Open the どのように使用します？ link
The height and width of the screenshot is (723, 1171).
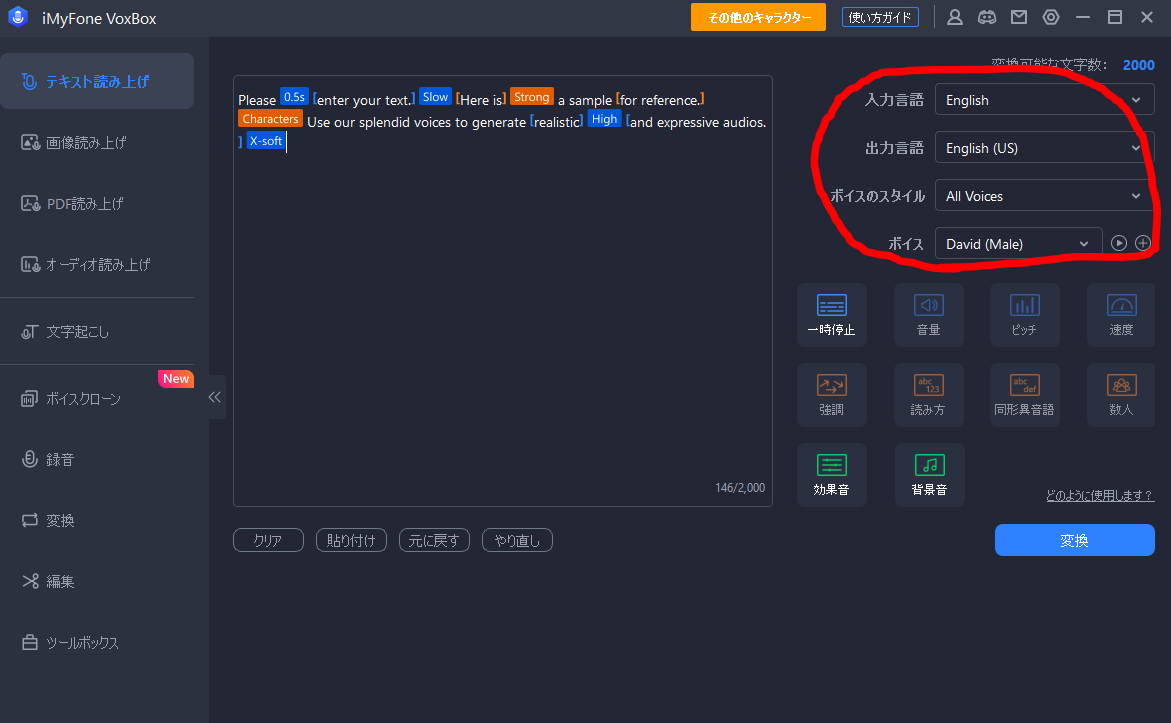[1100, 495]
